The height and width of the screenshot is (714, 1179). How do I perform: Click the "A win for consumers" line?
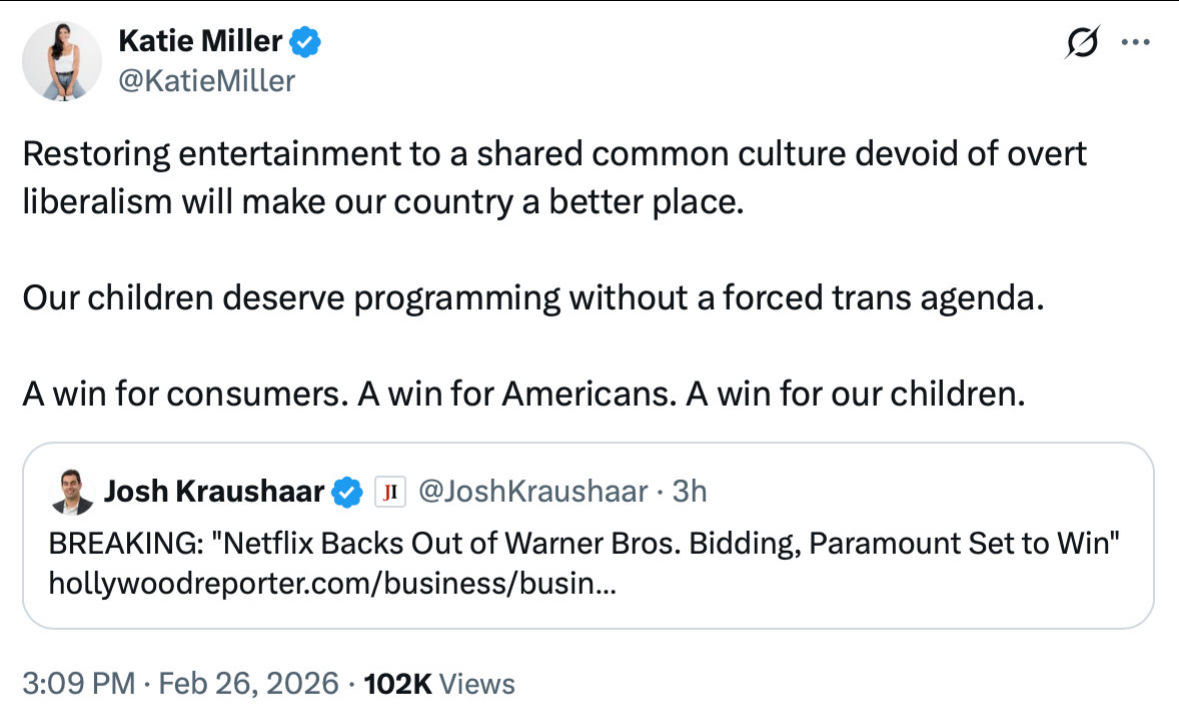click(524, 394)
